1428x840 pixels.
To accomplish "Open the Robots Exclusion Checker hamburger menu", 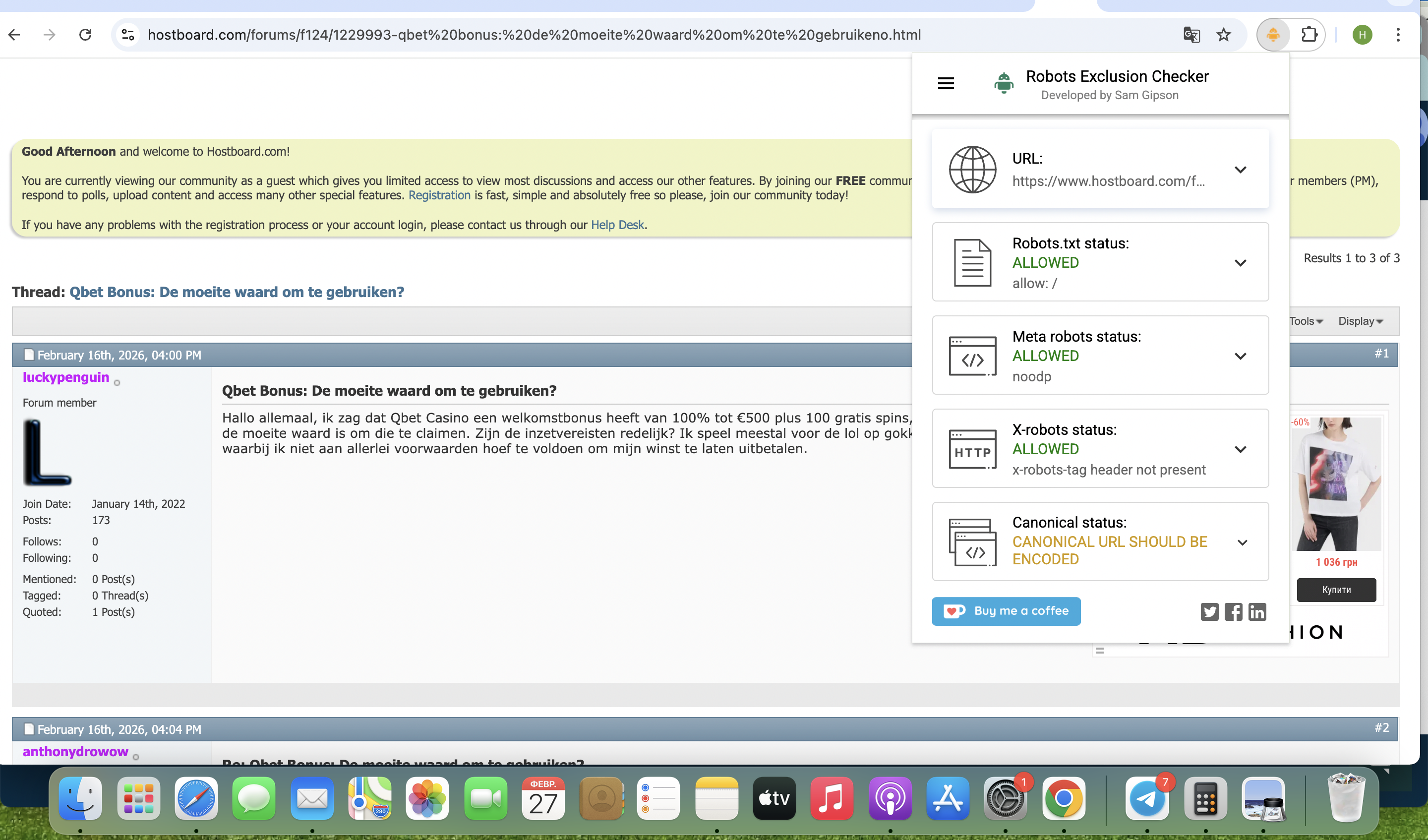I will (x=946, y=84).
